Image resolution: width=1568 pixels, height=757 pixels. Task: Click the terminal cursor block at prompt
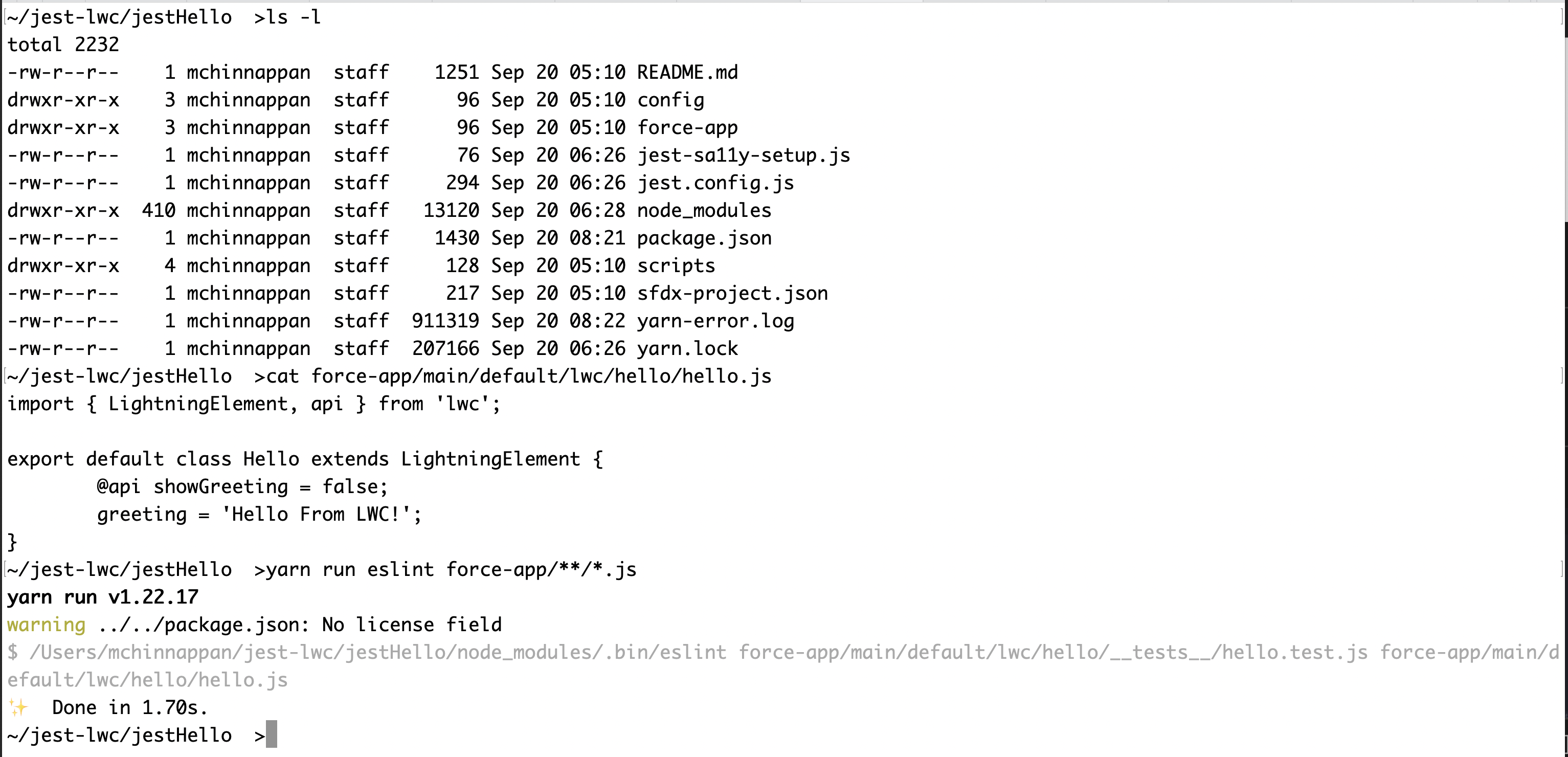pyautogui.click(x=272, y=734)
